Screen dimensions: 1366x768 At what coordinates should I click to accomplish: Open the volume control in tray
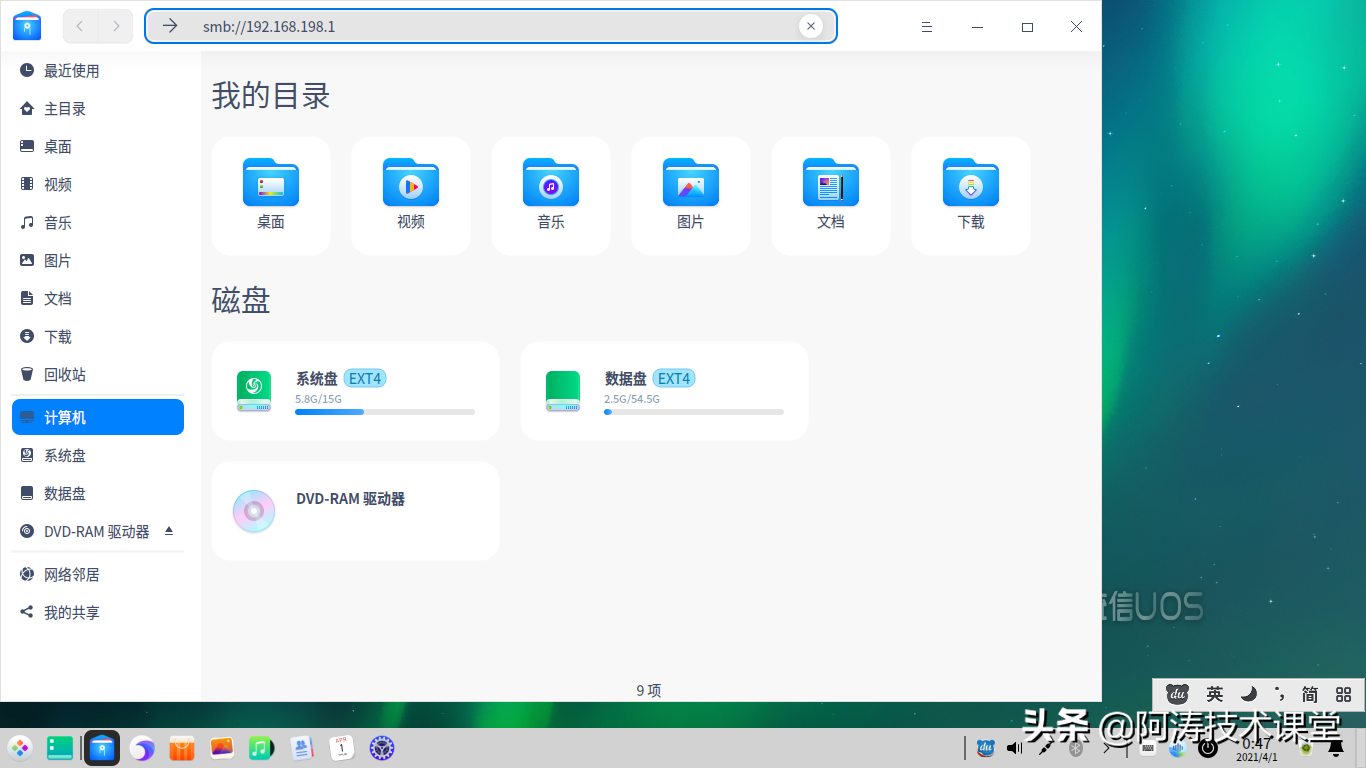(x=1015, y=747)
